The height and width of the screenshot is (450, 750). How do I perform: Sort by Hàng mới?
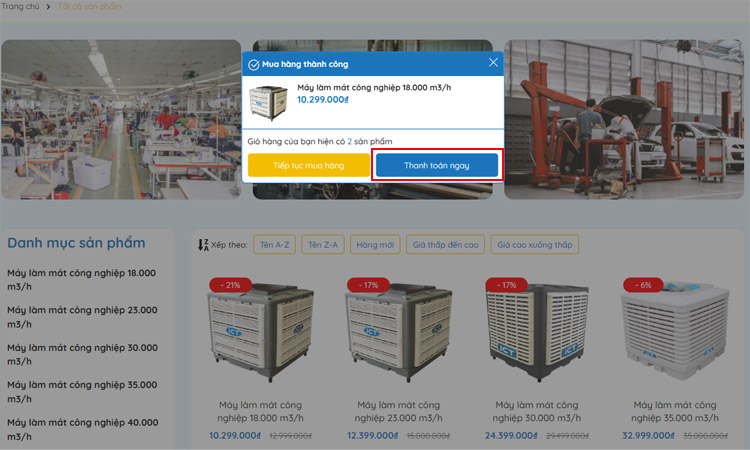pos(375,245)
